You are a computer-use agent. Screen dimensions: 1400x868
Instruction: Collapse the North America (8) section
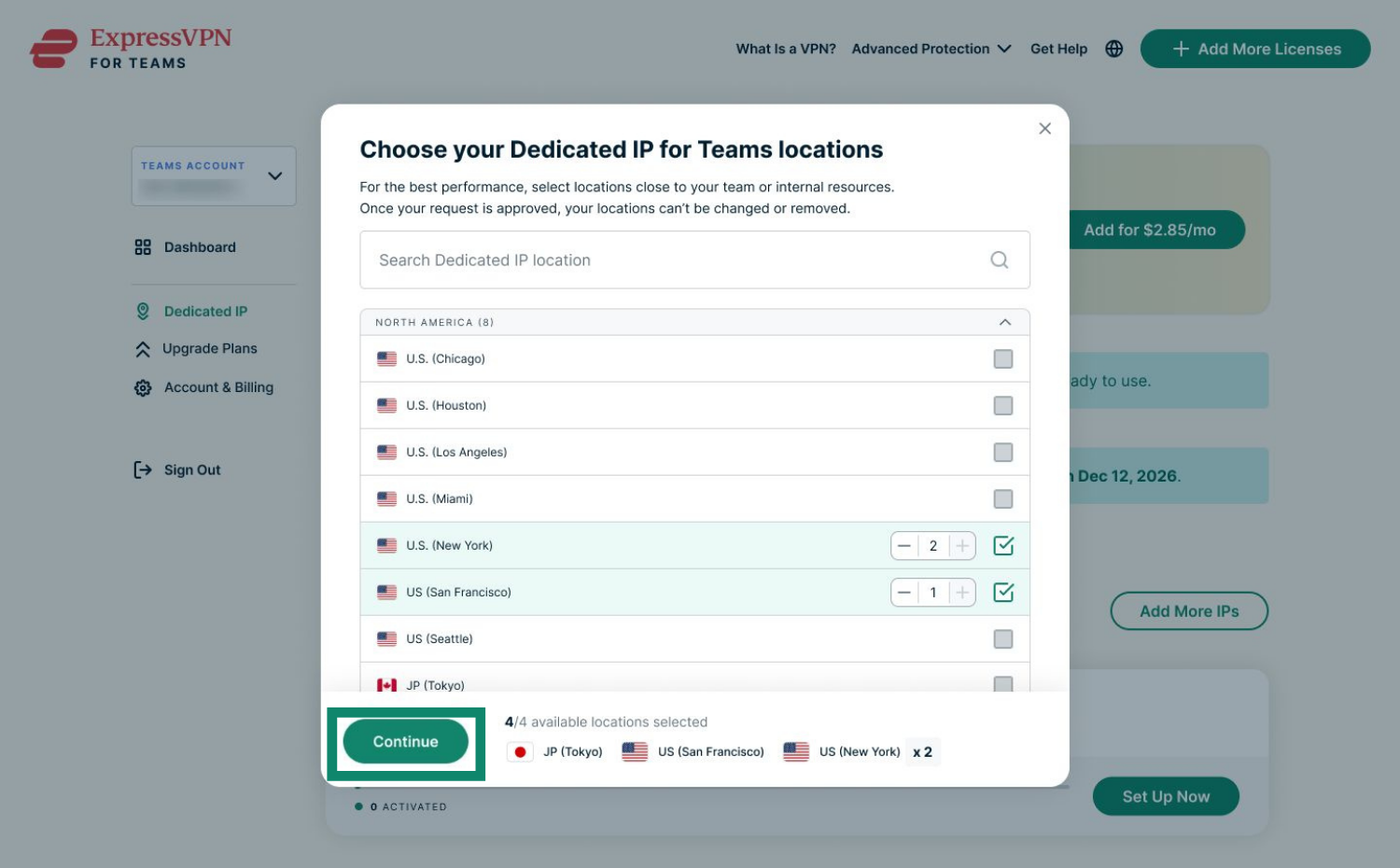(x=1005, y=323)
